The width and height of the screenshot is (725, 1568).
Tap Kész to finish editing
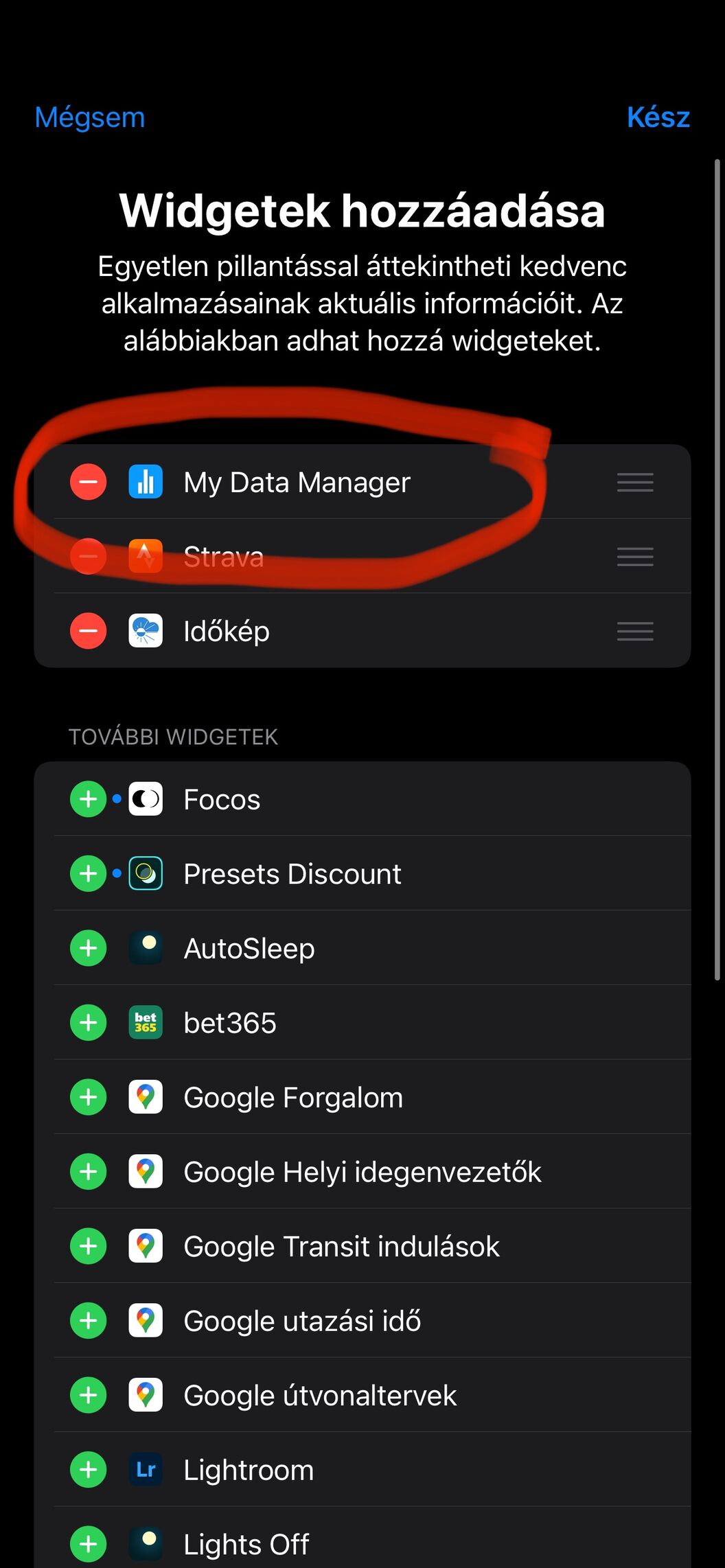tap(658, 117)
